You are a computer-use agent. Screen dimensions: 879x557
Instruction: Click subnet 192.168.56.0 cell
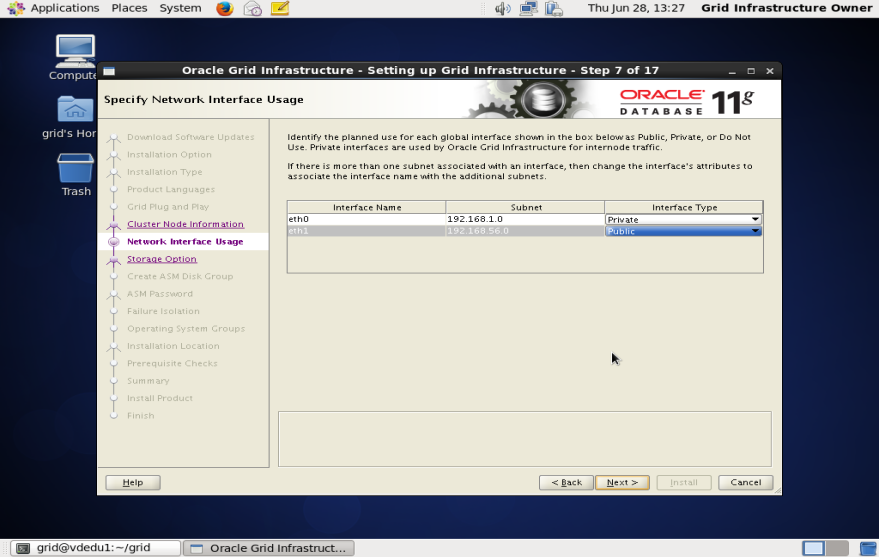[525, 231]
